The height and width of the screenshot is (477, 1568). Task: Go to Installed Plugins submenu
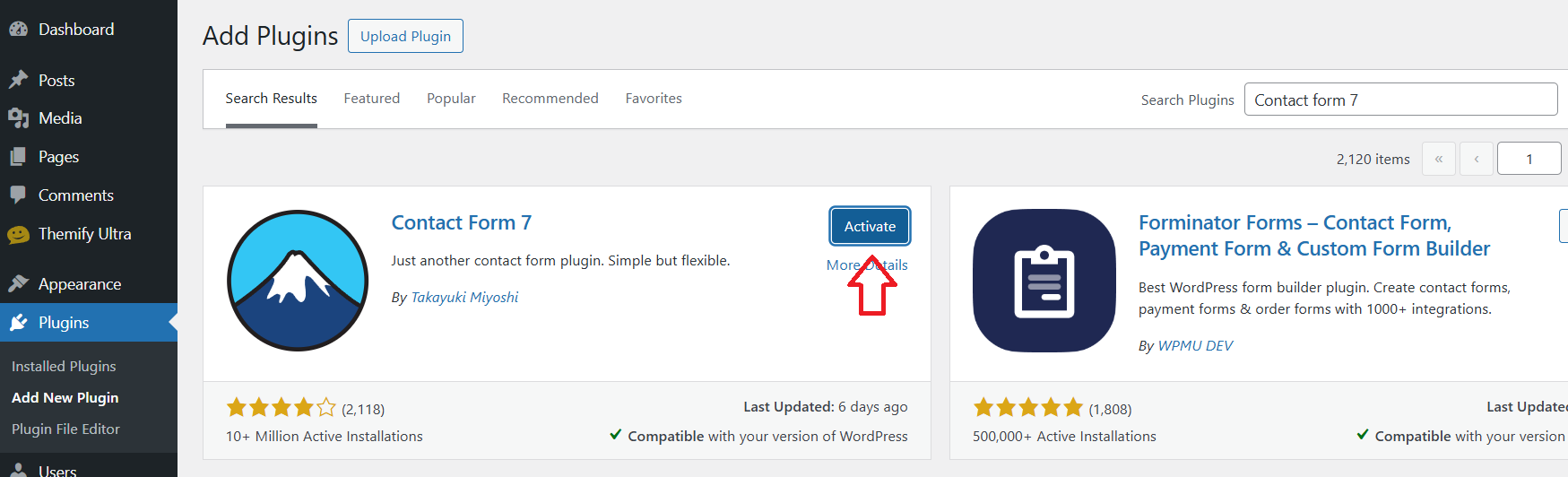click(x=64, y=367)
